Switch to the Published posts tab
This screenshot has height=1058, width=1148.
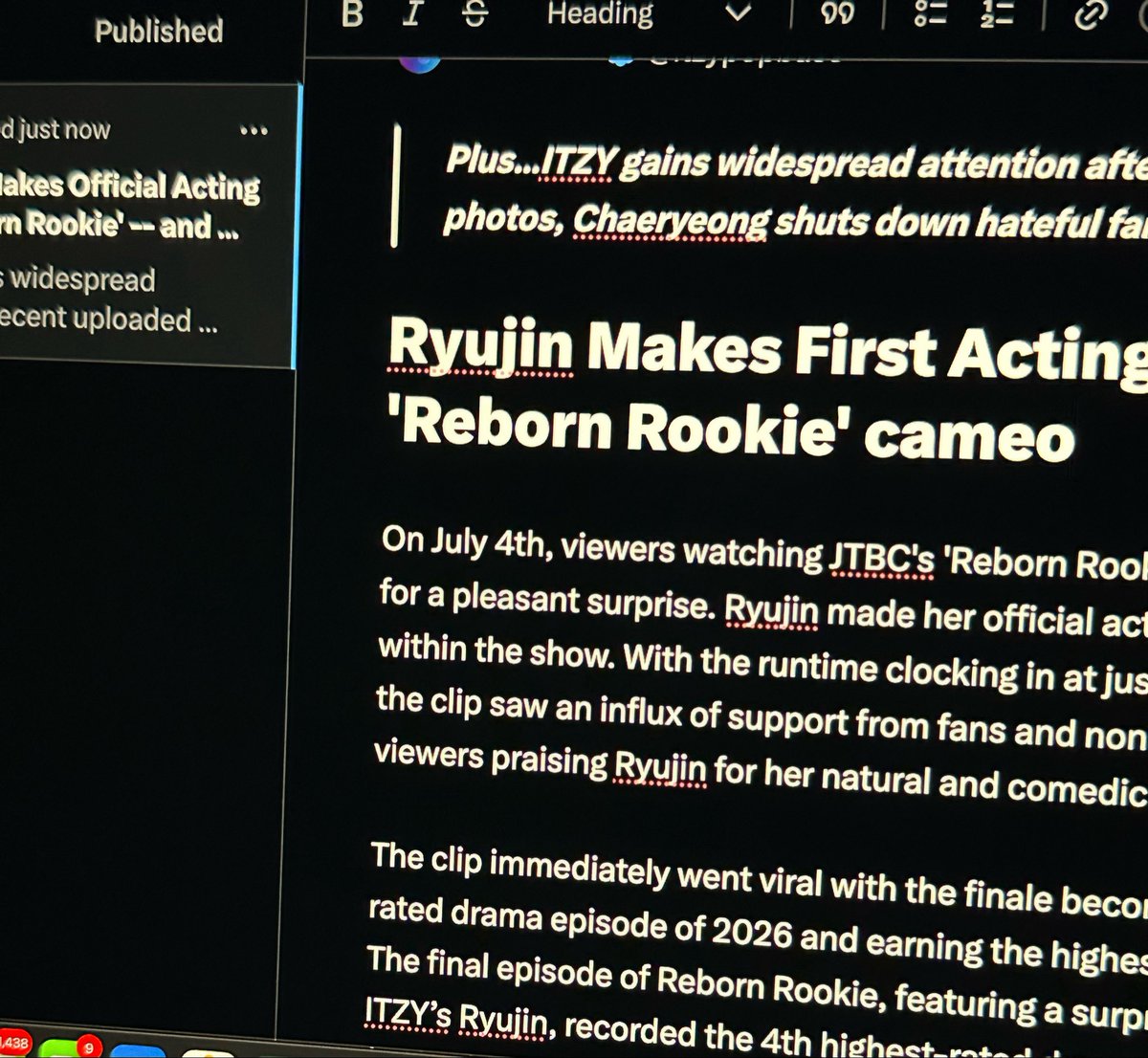(x=159, y=31)
